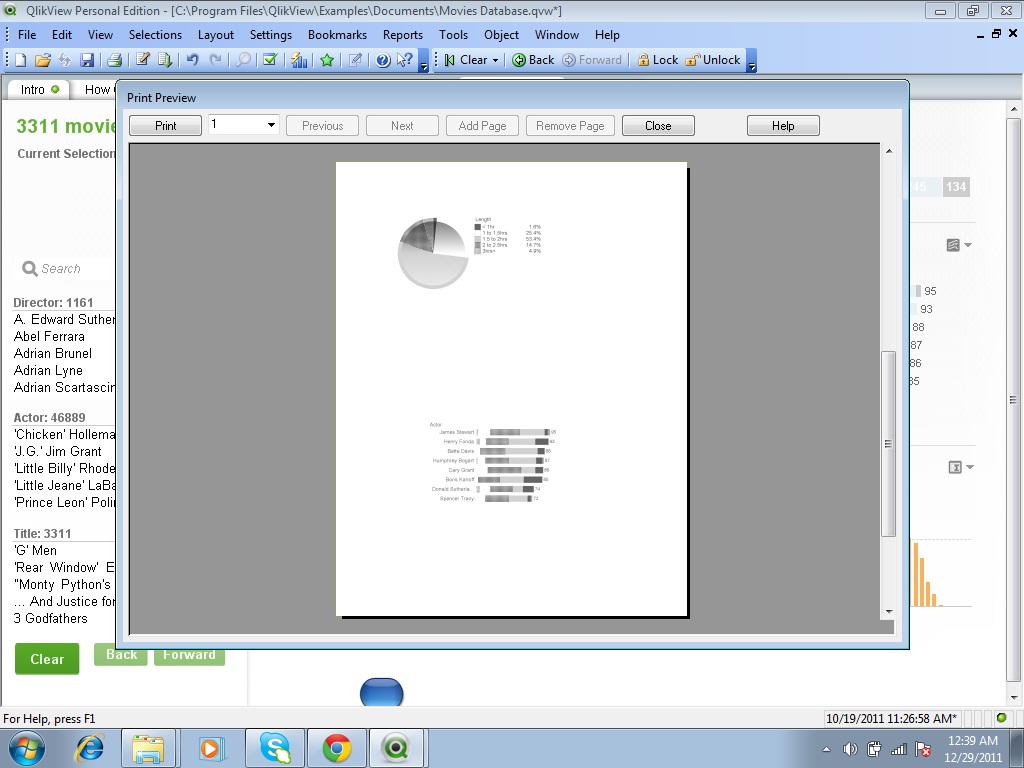
Task: Open Quick Chart wizard bar-chart icon
Action: (298, 60)
